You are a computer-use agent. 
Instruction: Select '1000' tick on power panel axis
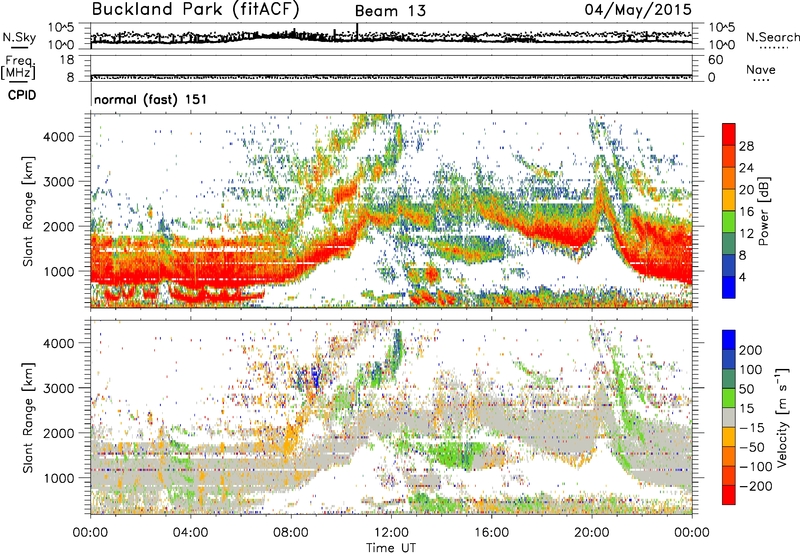(x=59, y=271)
